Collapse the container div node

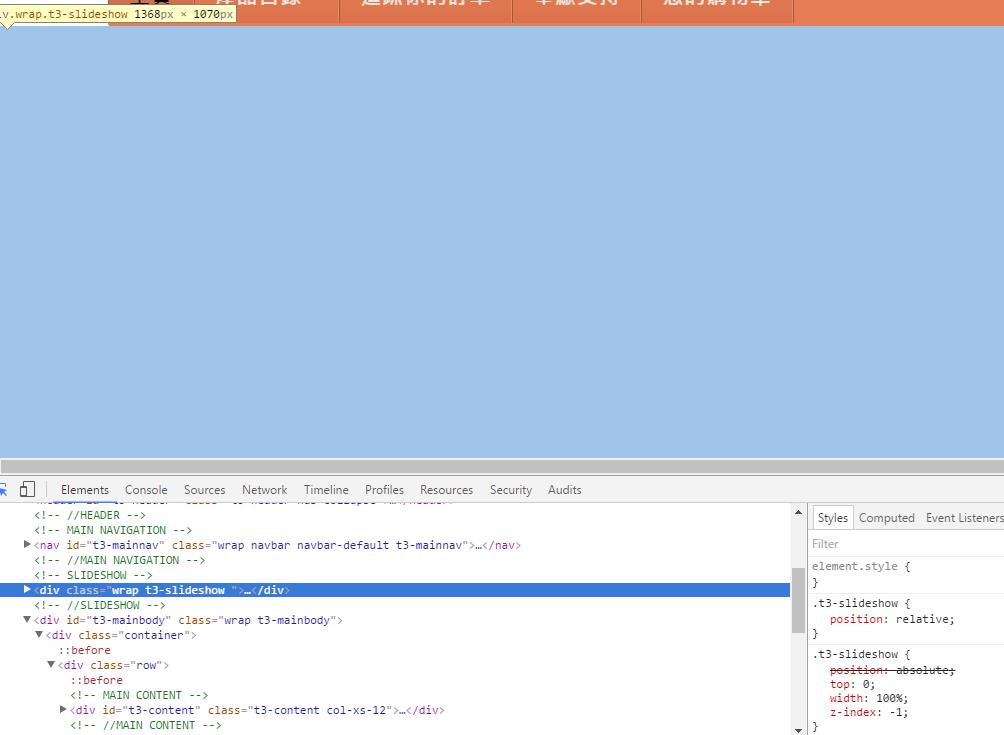click(39, 635)
